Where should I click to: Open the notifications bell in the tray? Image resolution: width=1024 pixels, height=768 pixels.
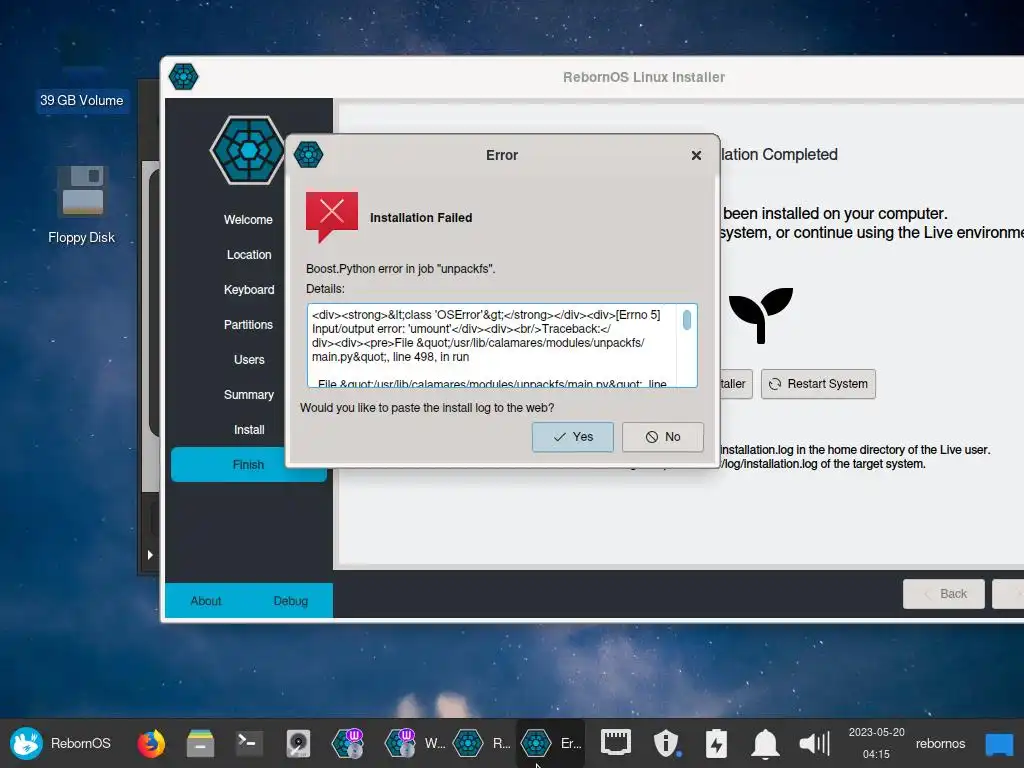pyautogui.click(x=765, y=743)
